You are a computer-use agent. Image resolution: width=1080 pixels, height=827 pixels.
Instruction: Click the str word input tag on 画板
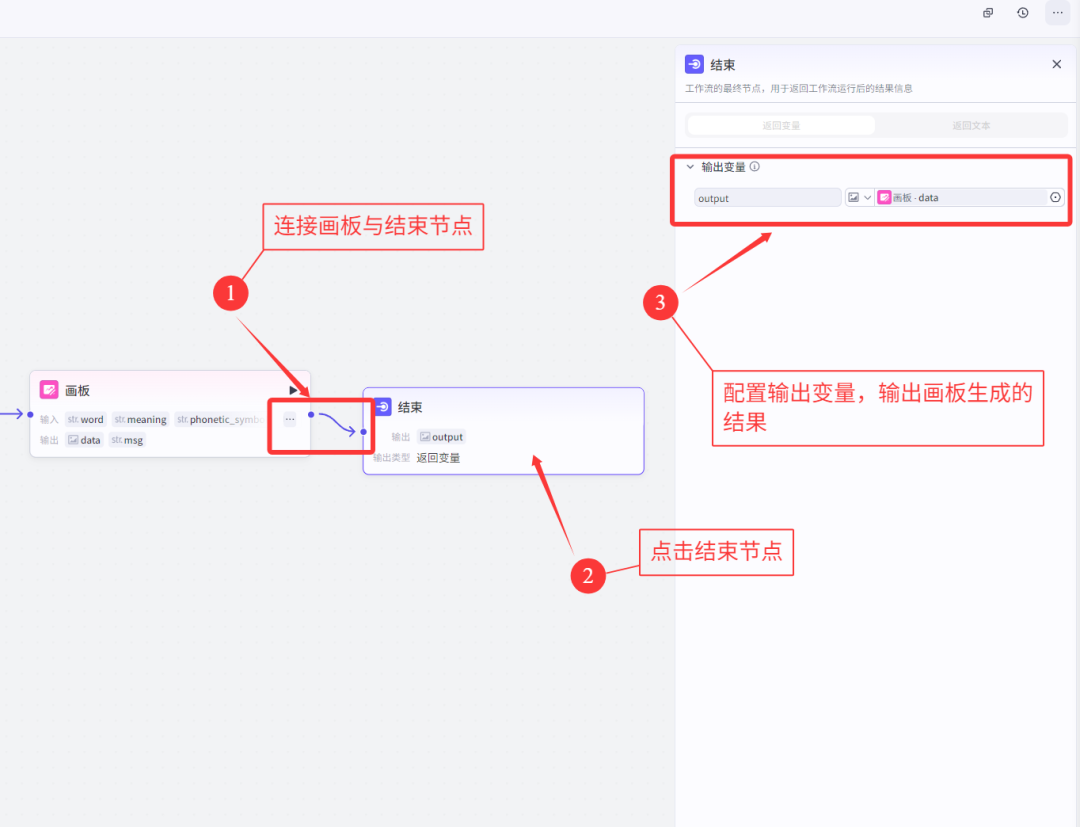pos(86,419)
